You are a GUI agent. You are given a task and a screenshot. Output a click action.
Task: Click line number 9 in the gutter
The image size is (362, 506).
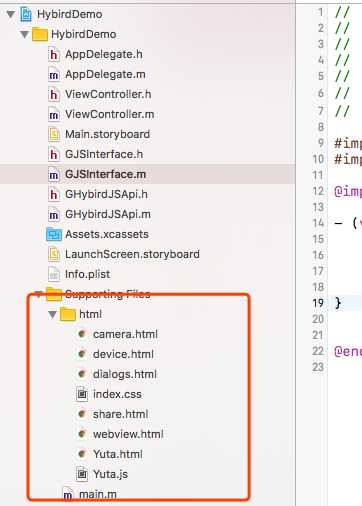[321, 143]
